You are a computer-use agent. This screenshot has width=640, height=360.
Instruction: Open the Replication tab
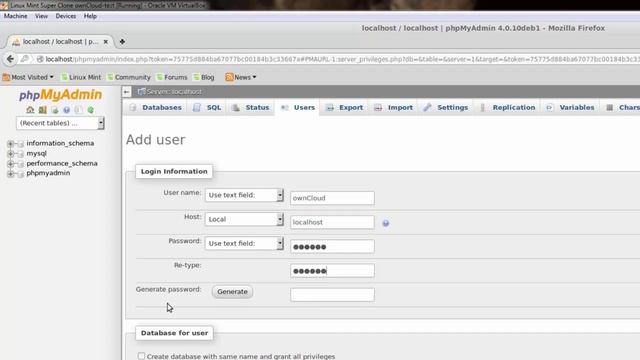[x=507, y=108]
